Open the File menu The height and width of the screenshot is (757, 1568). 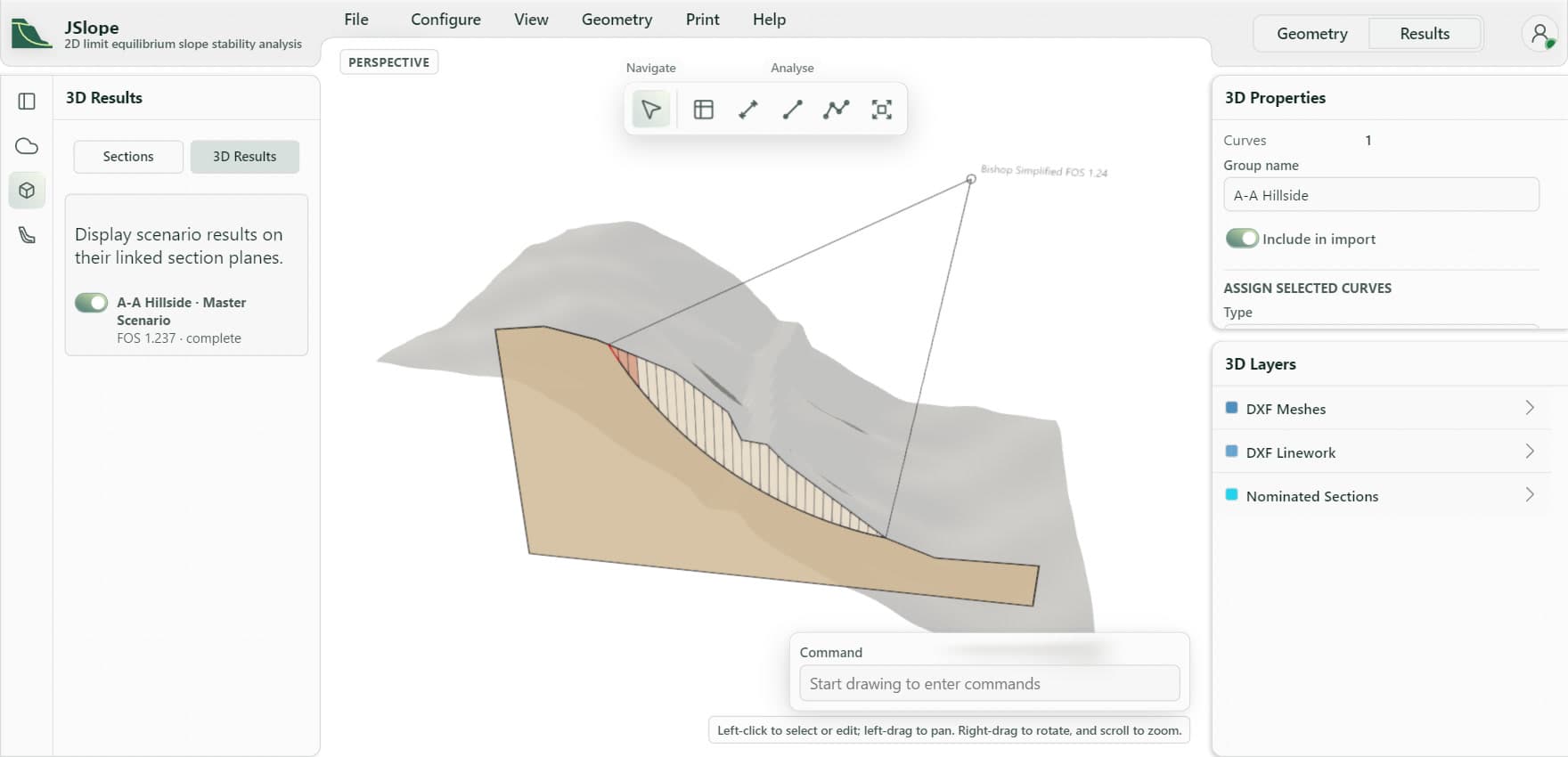pos(356,20)
